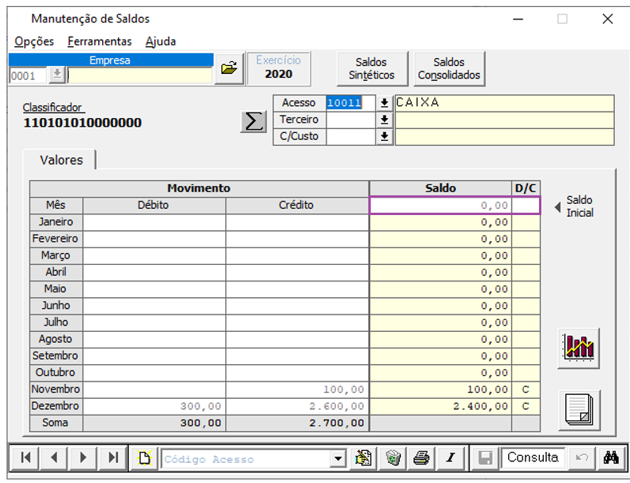Click the Saldos Consolidados button
The height and width of the screenshot is (483, 630).
(x=449, y=68)
